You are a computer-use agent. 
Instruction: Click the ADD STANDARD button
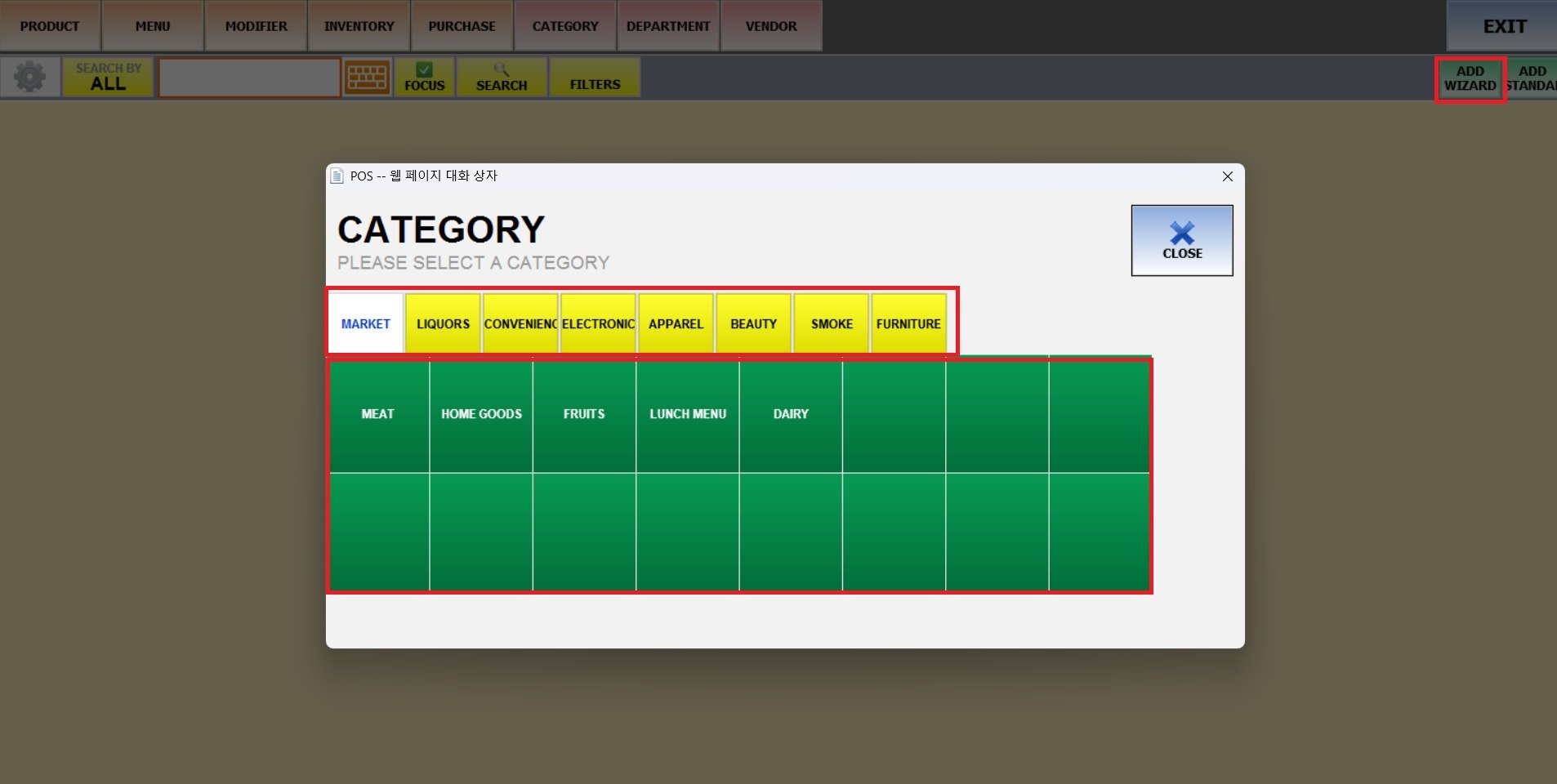[1532, 78]
